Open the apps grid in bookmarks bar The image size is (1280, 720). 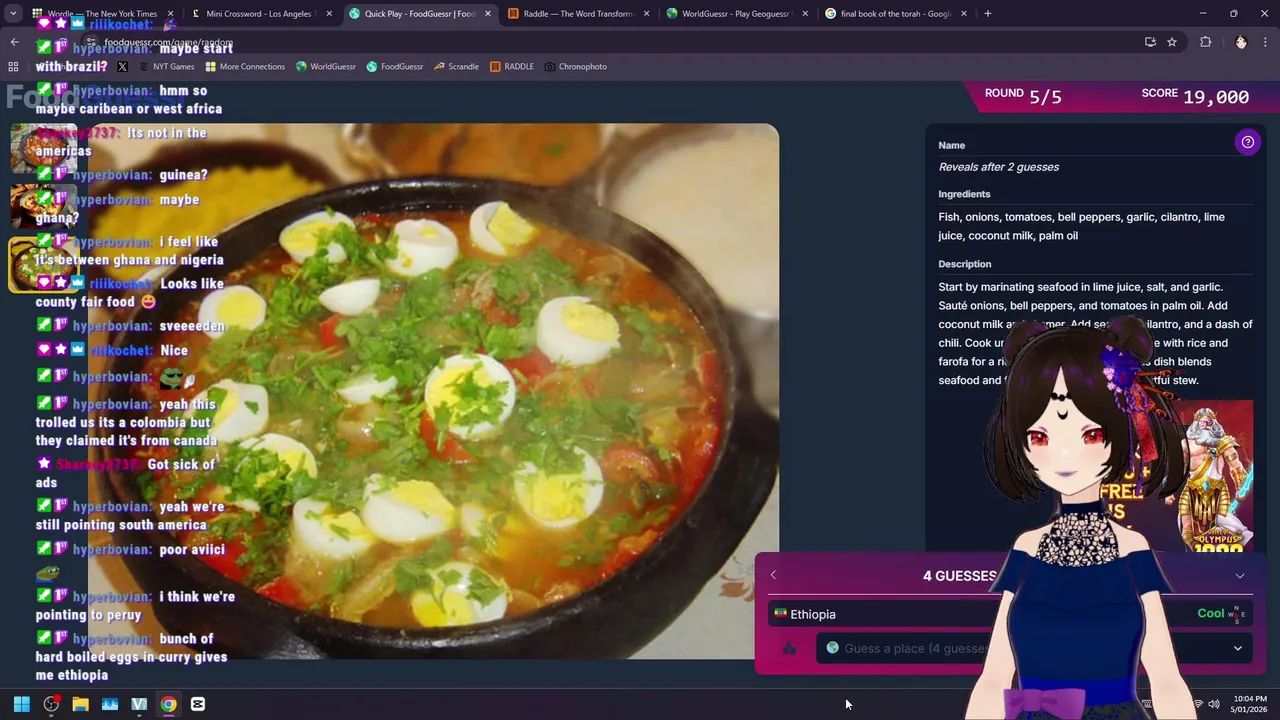click(13, 66)
